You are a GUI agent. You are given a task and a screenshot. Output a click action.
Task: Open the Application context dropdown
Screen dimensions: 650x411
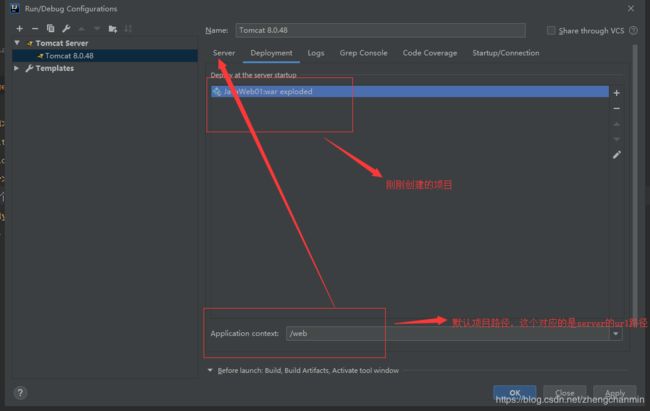616,333
